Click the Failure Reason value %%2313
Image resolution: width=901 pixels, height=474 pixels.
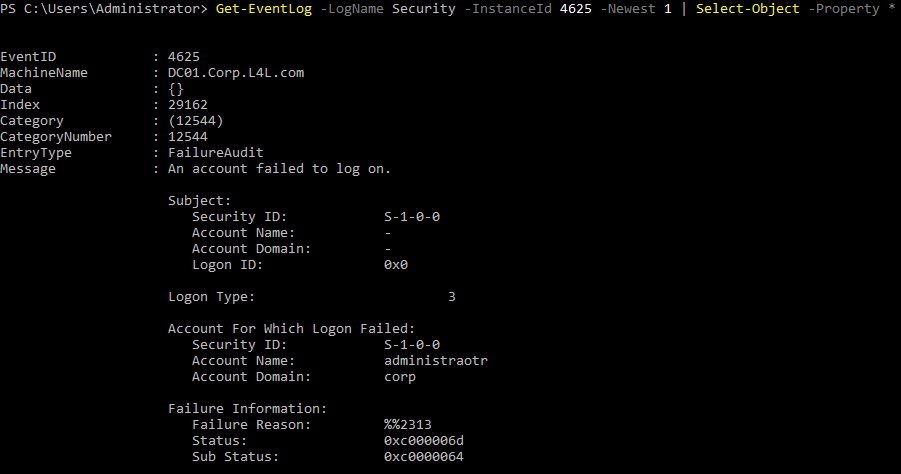pos(408,425)
